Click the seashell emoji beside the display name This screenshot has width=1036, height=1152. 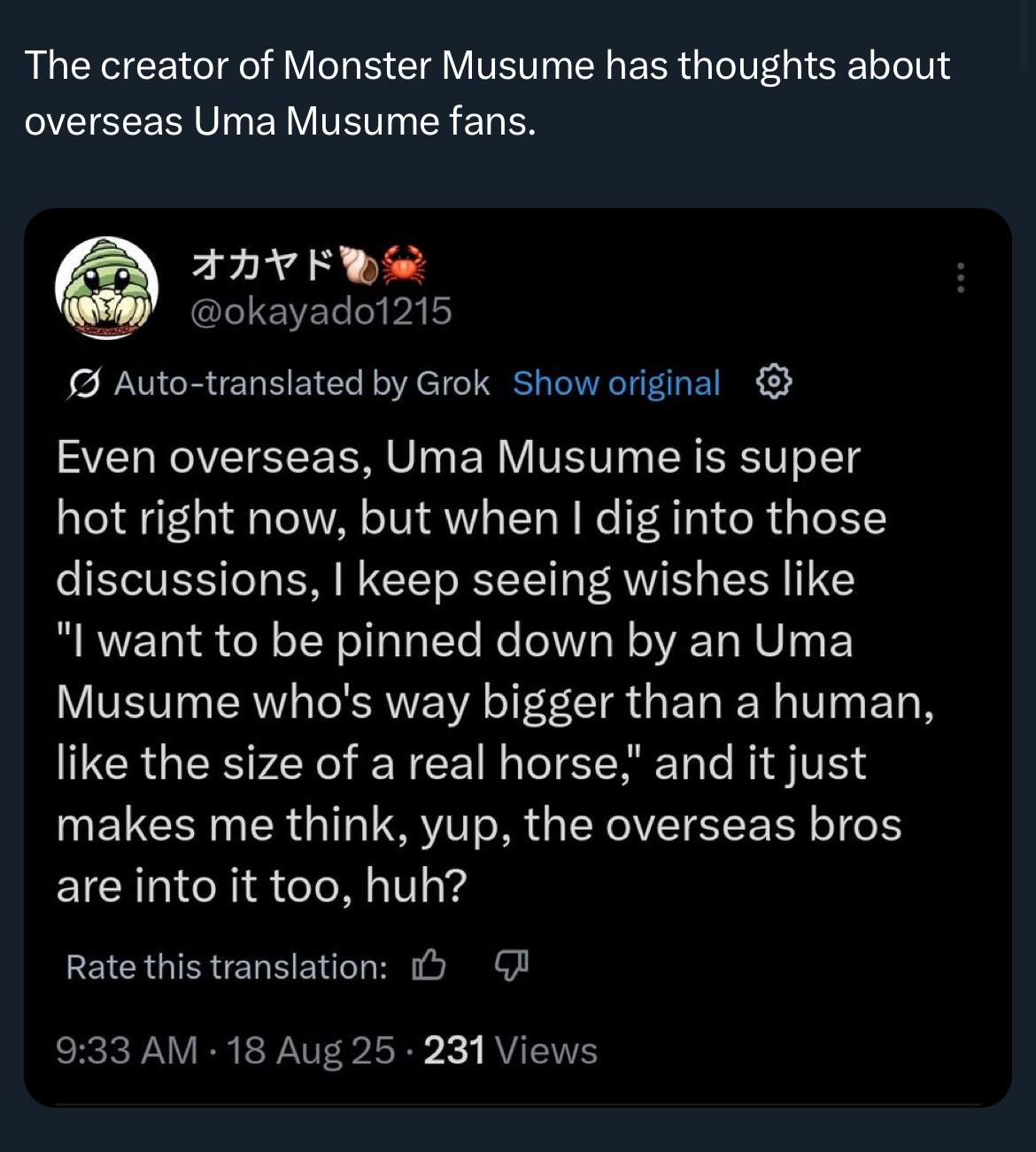click(360, 265)
